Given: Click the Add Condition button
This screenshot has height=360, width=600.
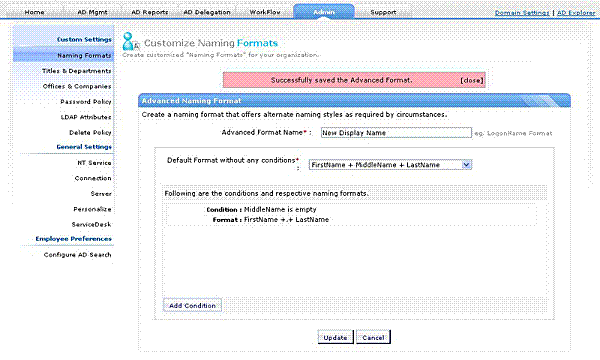Looking at the screenshot, I should coord(192,305).
